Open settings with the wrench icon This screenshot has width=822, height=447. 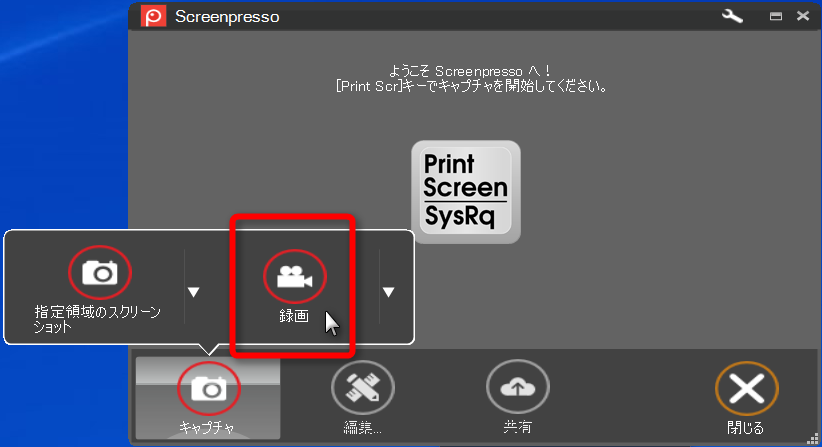tap(732, 16)
